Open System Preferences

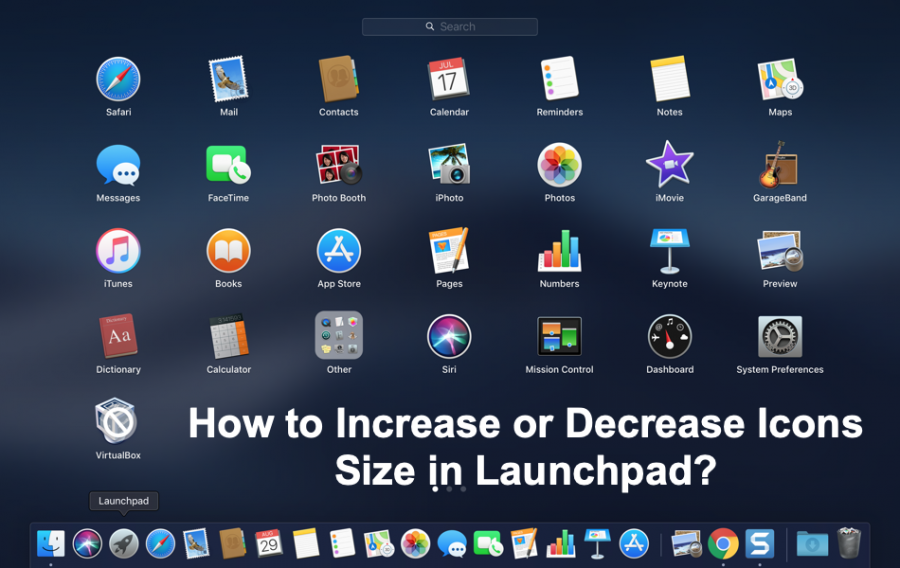(x=780, y=337)
